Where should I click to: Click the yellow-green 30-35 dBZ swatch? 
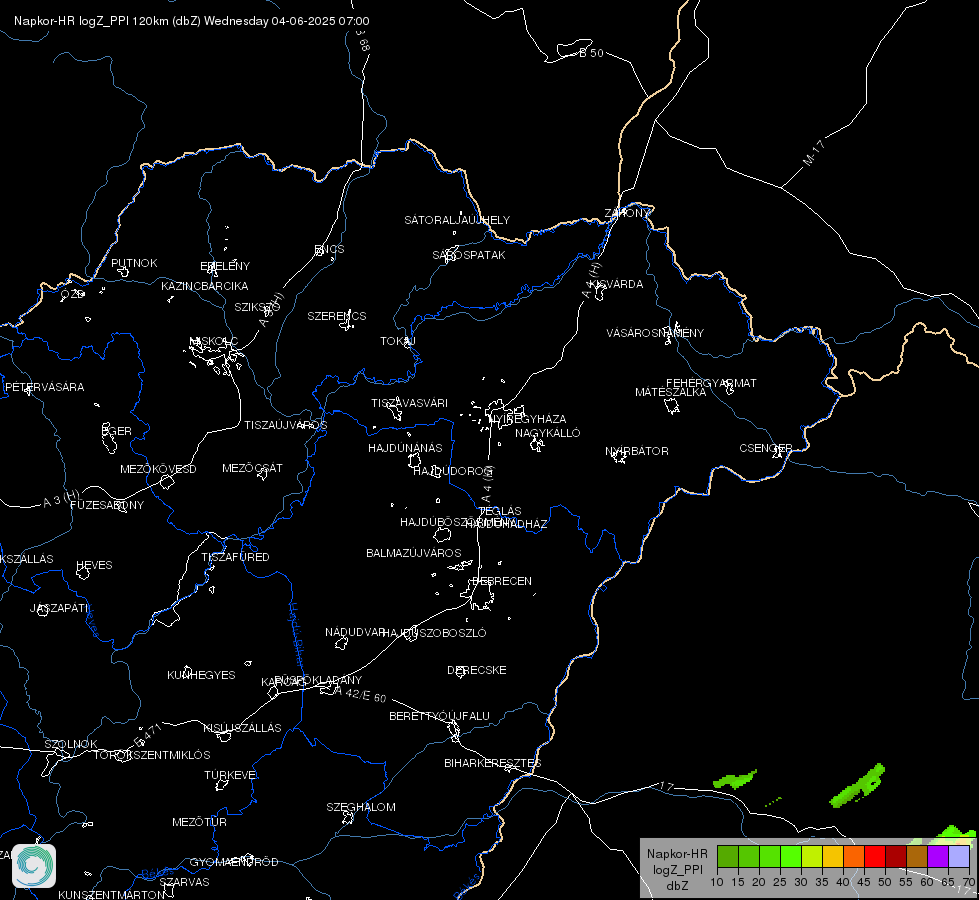coord(812,857)
